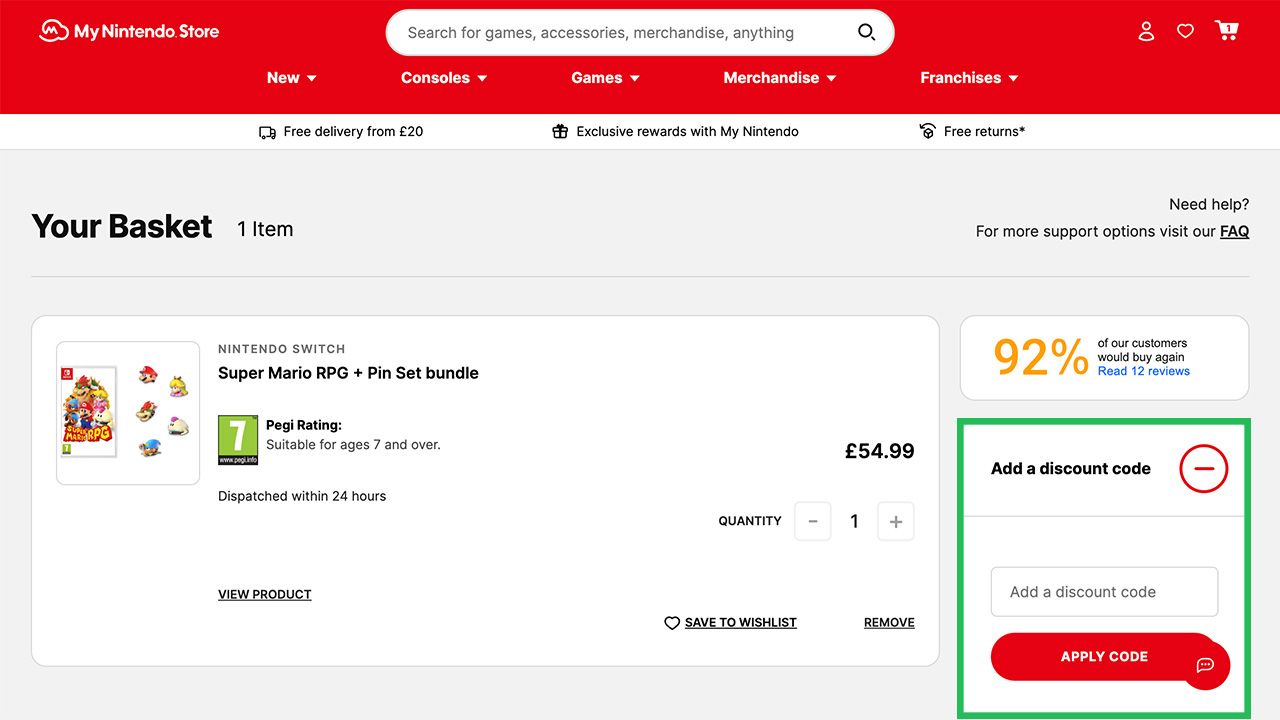Image resolution: width=1280 pixels, height=720 pixels.
Task: Click the Dispatched within 24 hours text
Action: coord(302,496)
